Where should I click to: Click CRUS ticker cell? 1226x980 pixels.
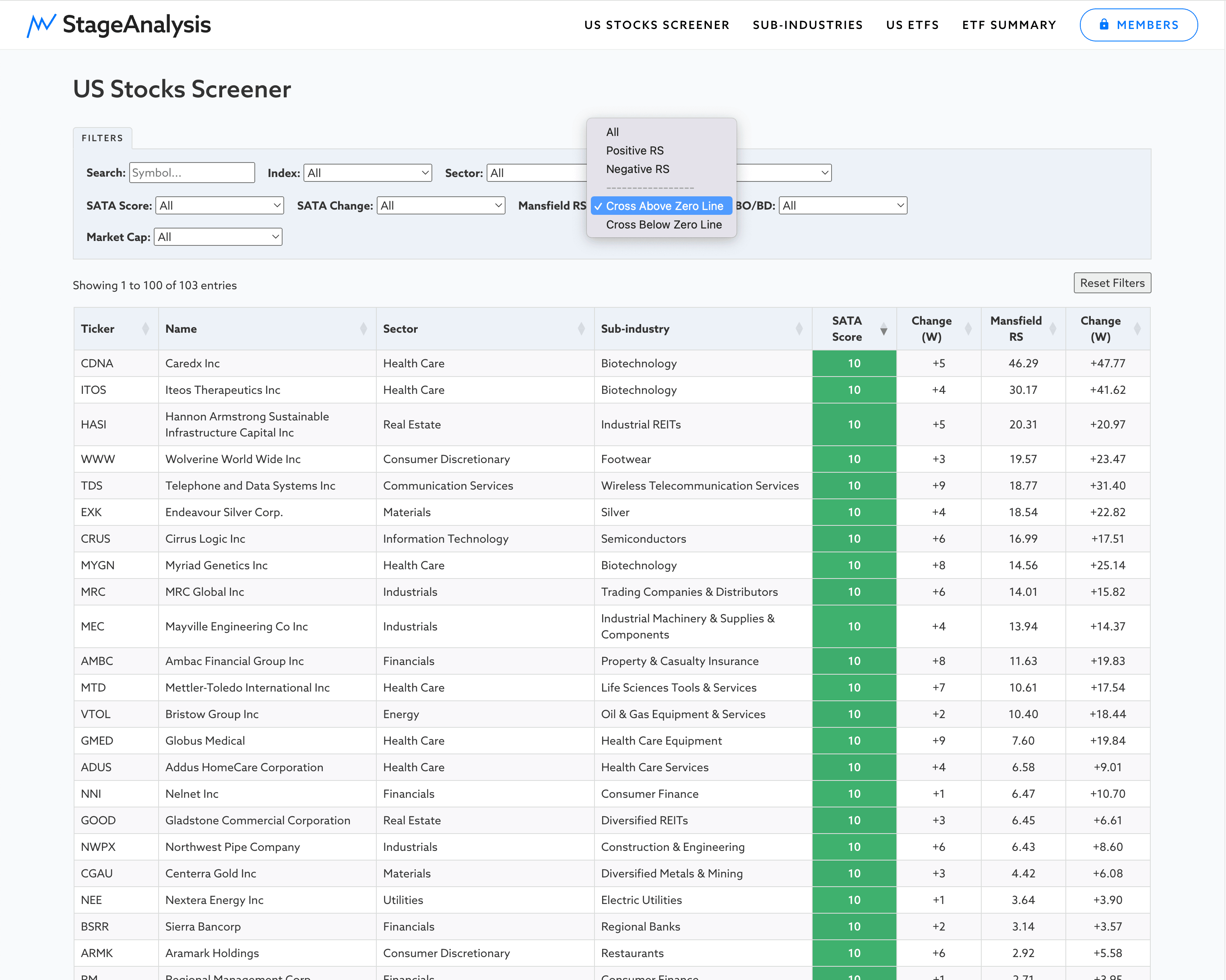coord(116,539)
